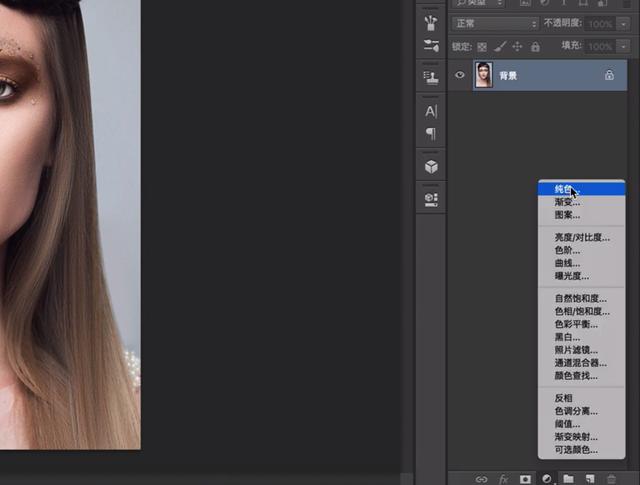
Task: Expand the 填充 fill dropdown arrow
Action: [x=622, y=46]
